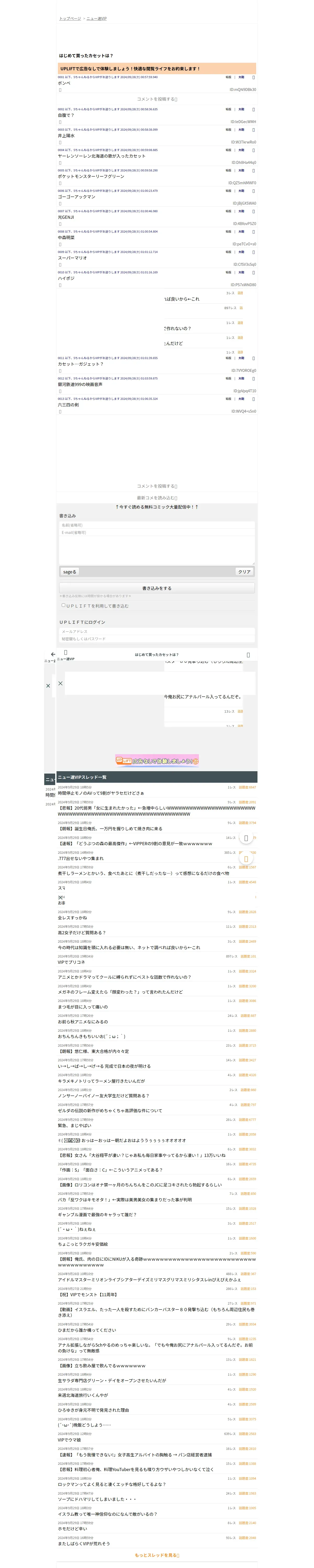Open thread まつ毛が目に入って痛いの

(x=83, y=1007)
